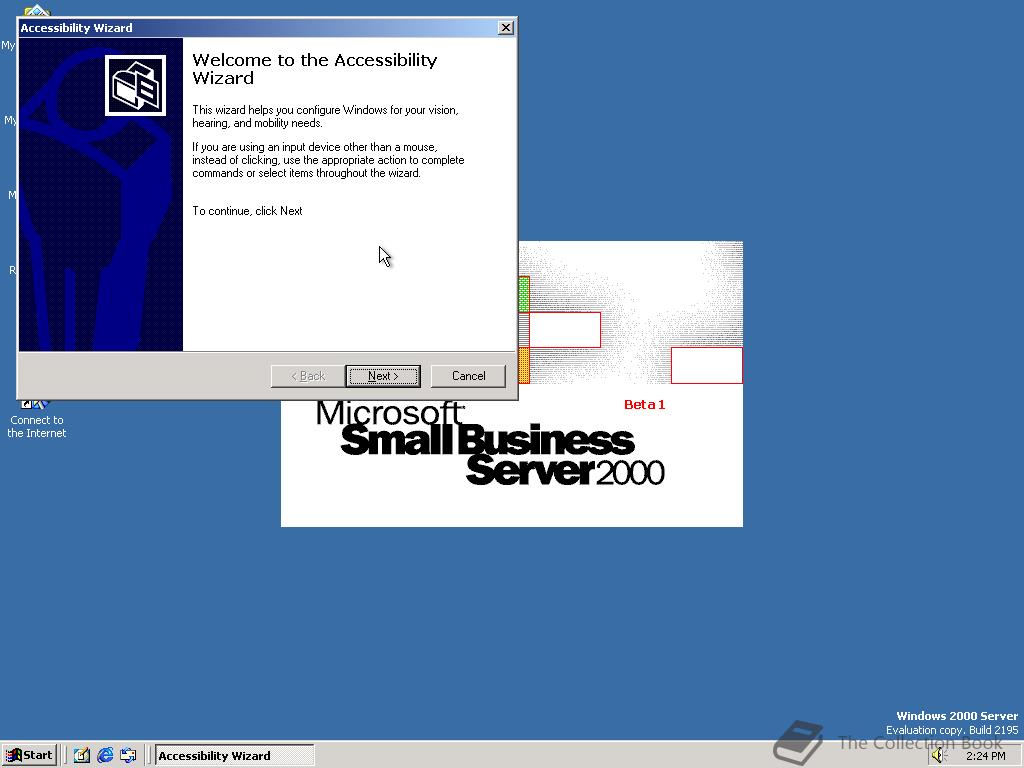This screenshot has width=1024, height=768.
Task: Click the 'To continue, click Next' text
Action: [x=248, y=211]
